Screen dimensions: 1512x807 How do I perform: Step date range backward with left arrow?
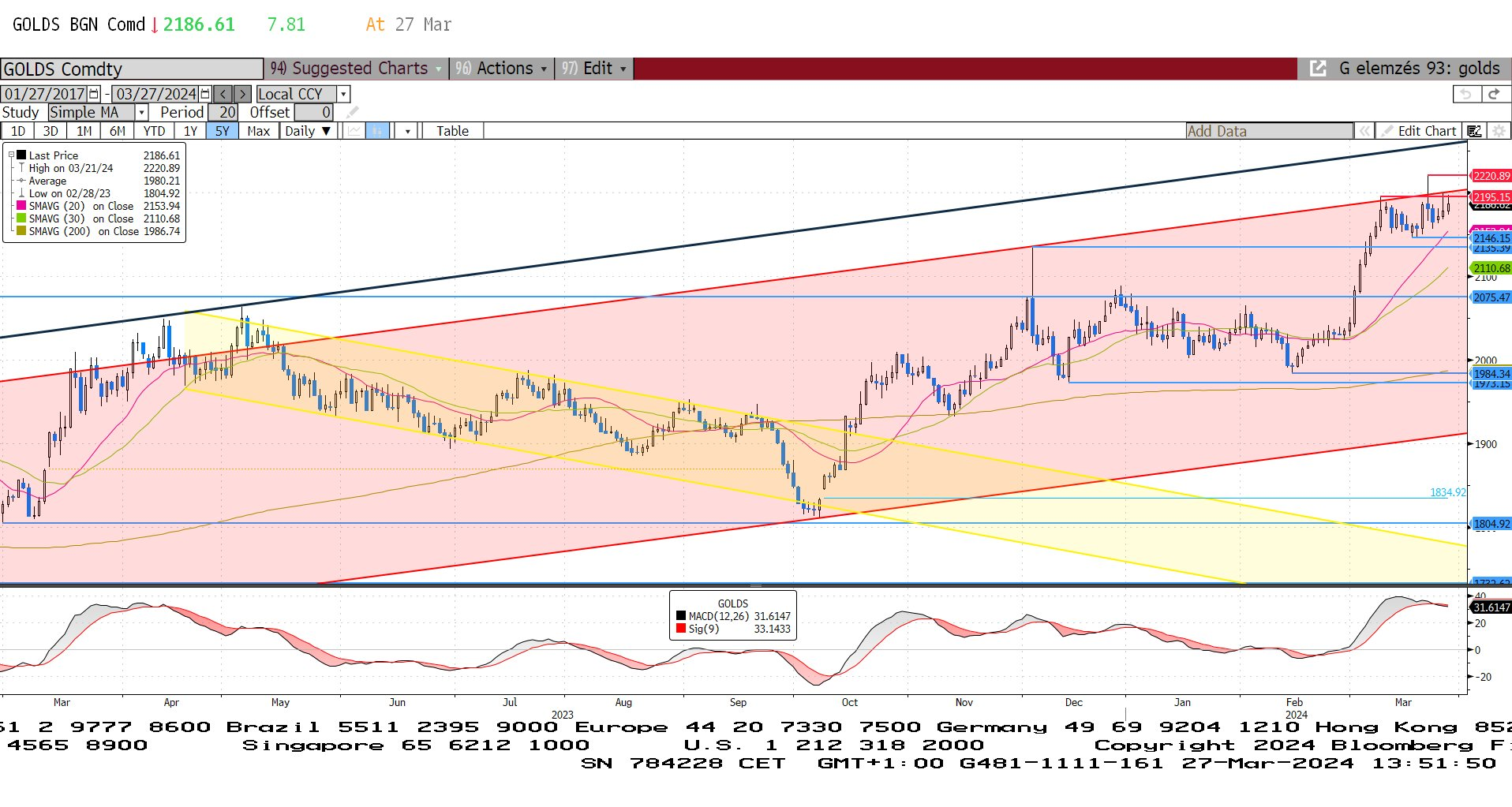(223, 94)
